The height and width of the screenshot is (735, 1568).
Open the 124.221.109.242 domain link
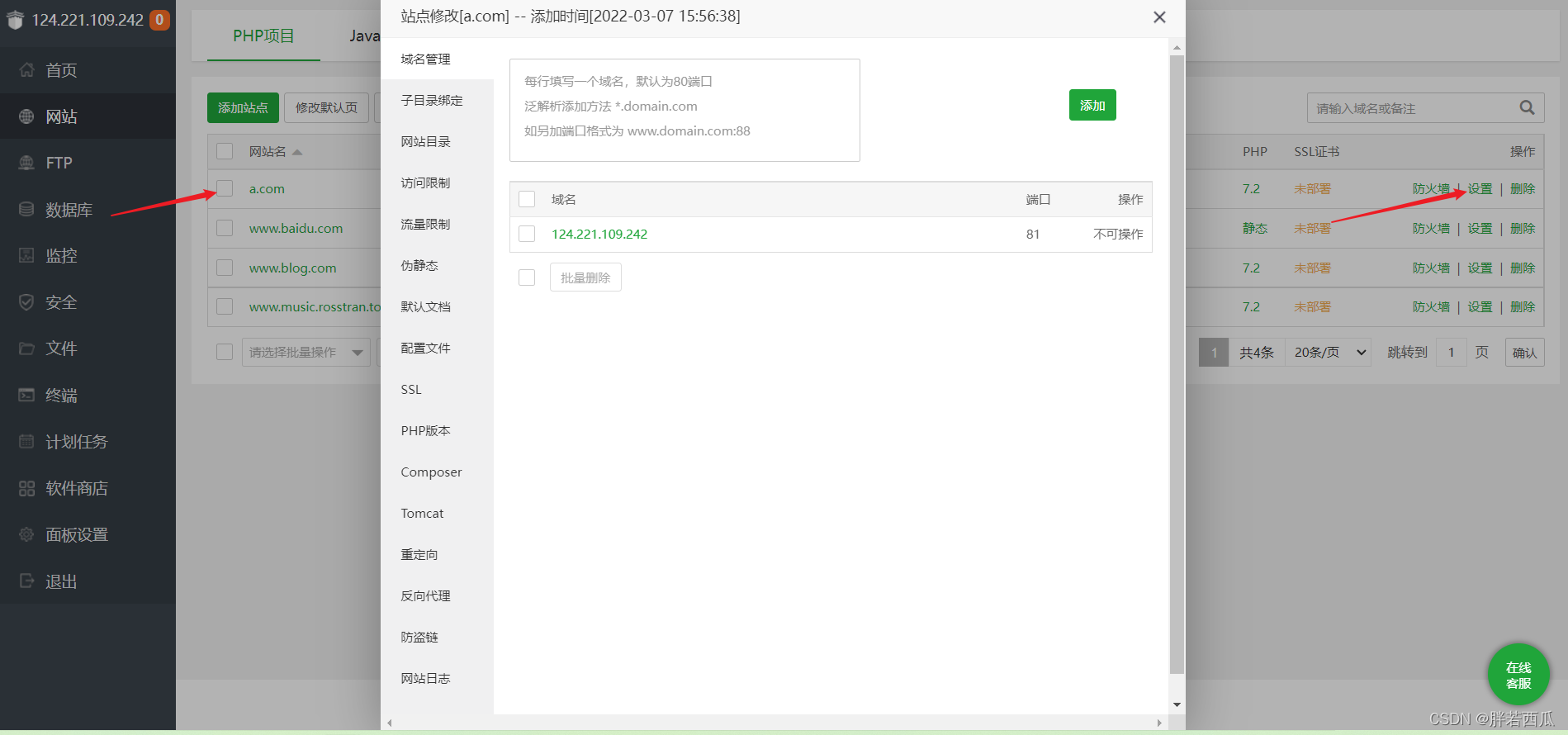[599, 234]
